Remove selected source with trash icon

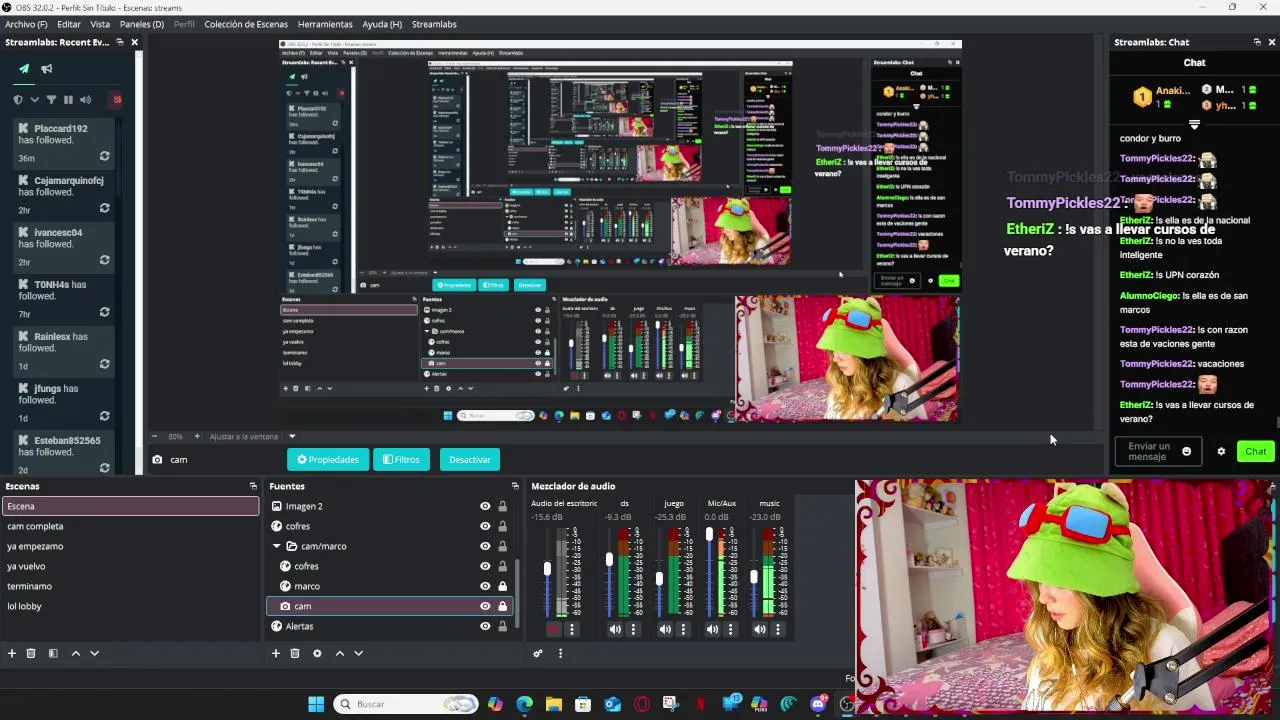(295, 653)
